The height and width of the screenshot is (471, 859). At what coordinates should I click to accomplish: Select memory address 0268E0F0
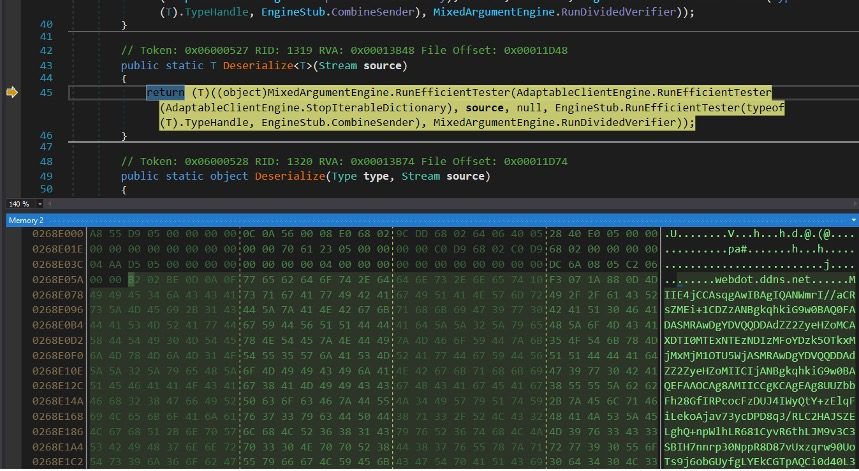click(58, 355)
